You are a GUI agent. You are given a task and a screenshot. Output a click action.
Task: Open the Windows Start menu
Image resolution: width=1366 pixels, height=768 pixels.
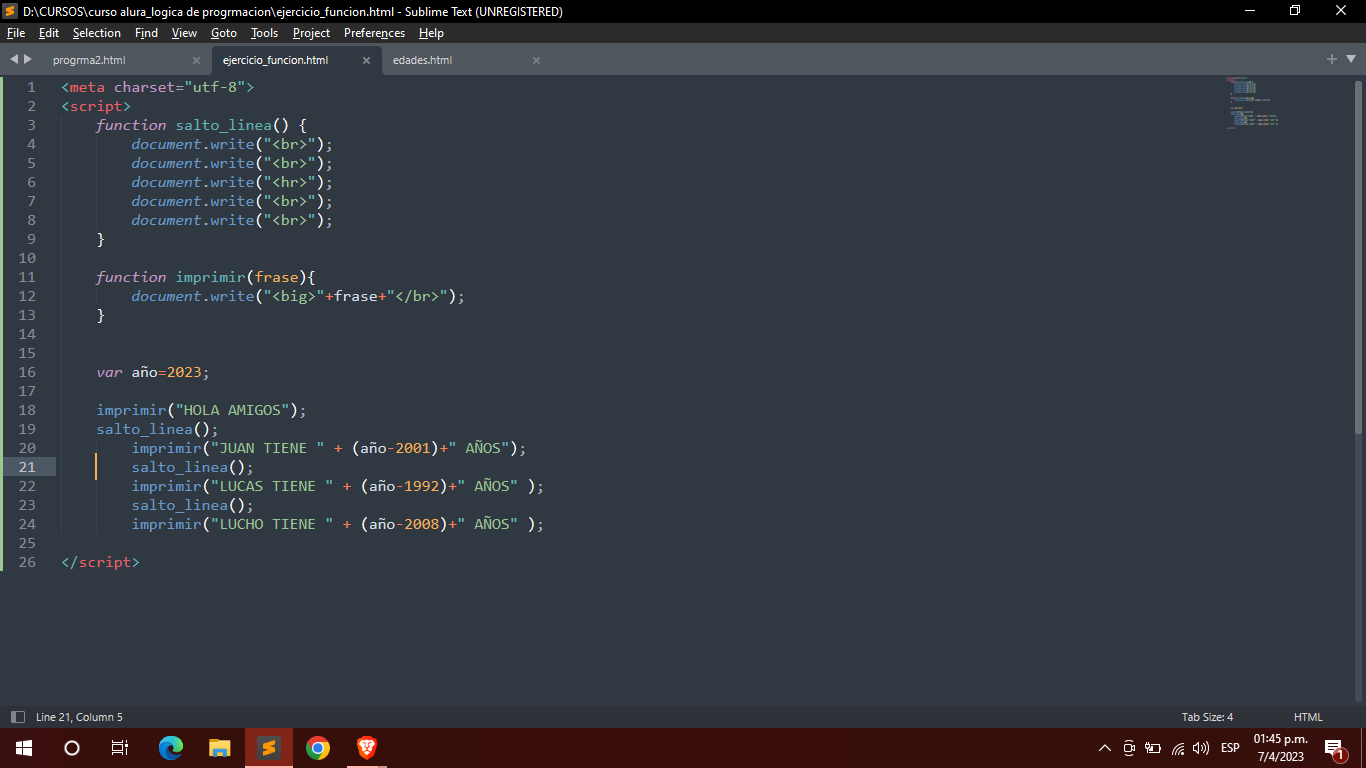[x=23, y=747]
